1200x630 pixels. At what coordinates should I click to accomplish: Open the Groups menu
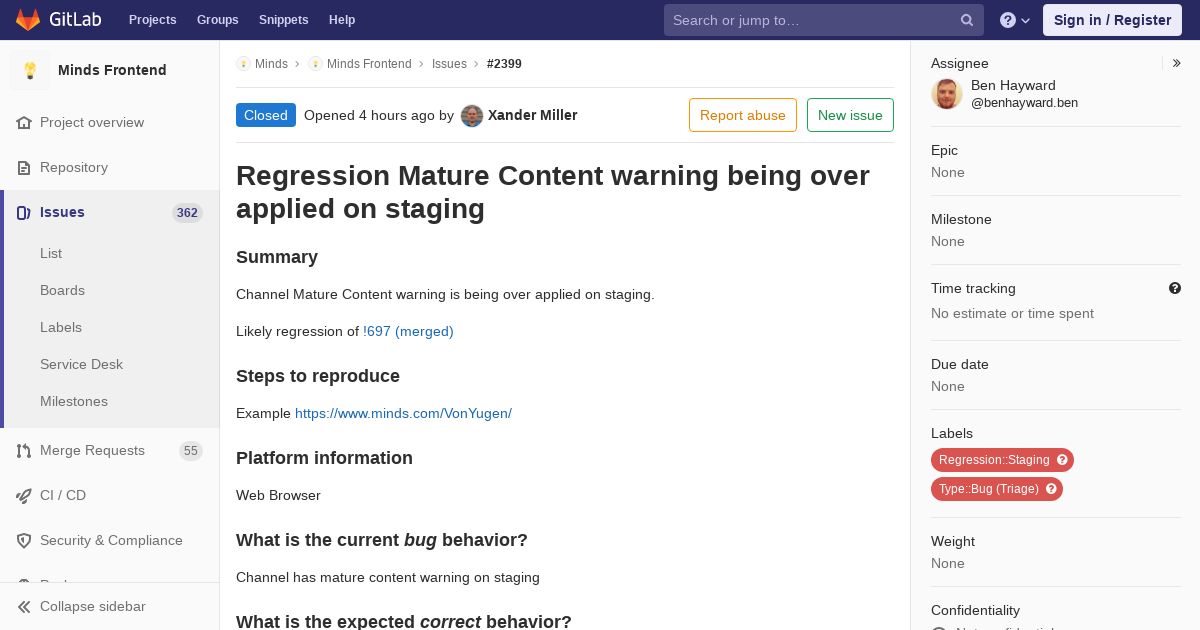(x=217, y=20)
